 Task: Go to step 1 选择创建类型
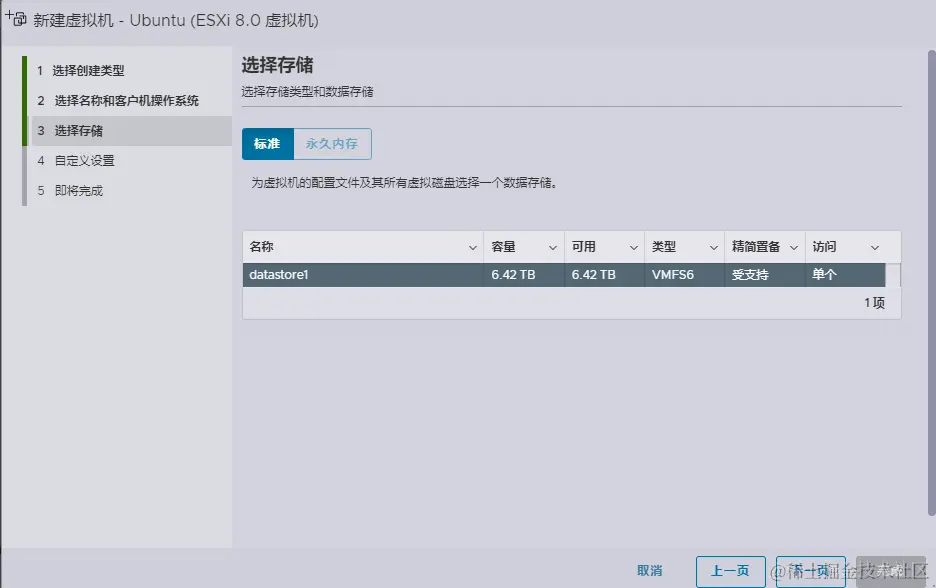[87, 71]
